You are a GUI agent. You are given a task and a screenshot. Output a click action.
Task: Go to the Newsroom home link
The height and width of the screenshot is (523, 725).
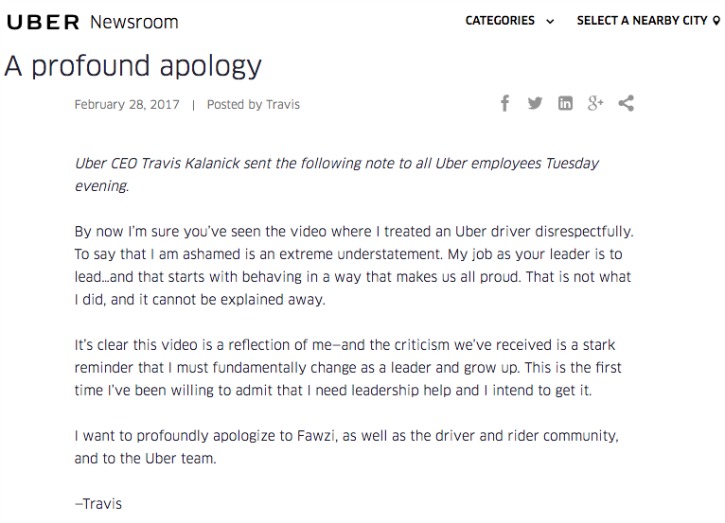(x=134, y=22)
